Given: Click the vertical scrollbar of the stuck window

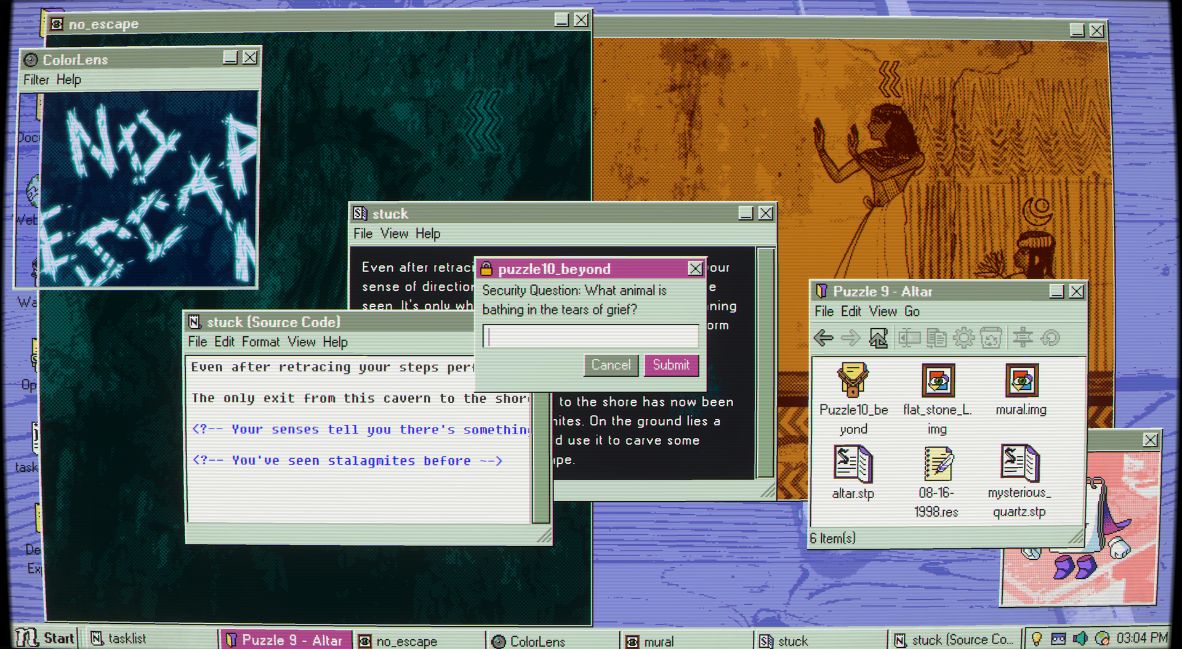Looking at the screenshot, I should point(765,362).
